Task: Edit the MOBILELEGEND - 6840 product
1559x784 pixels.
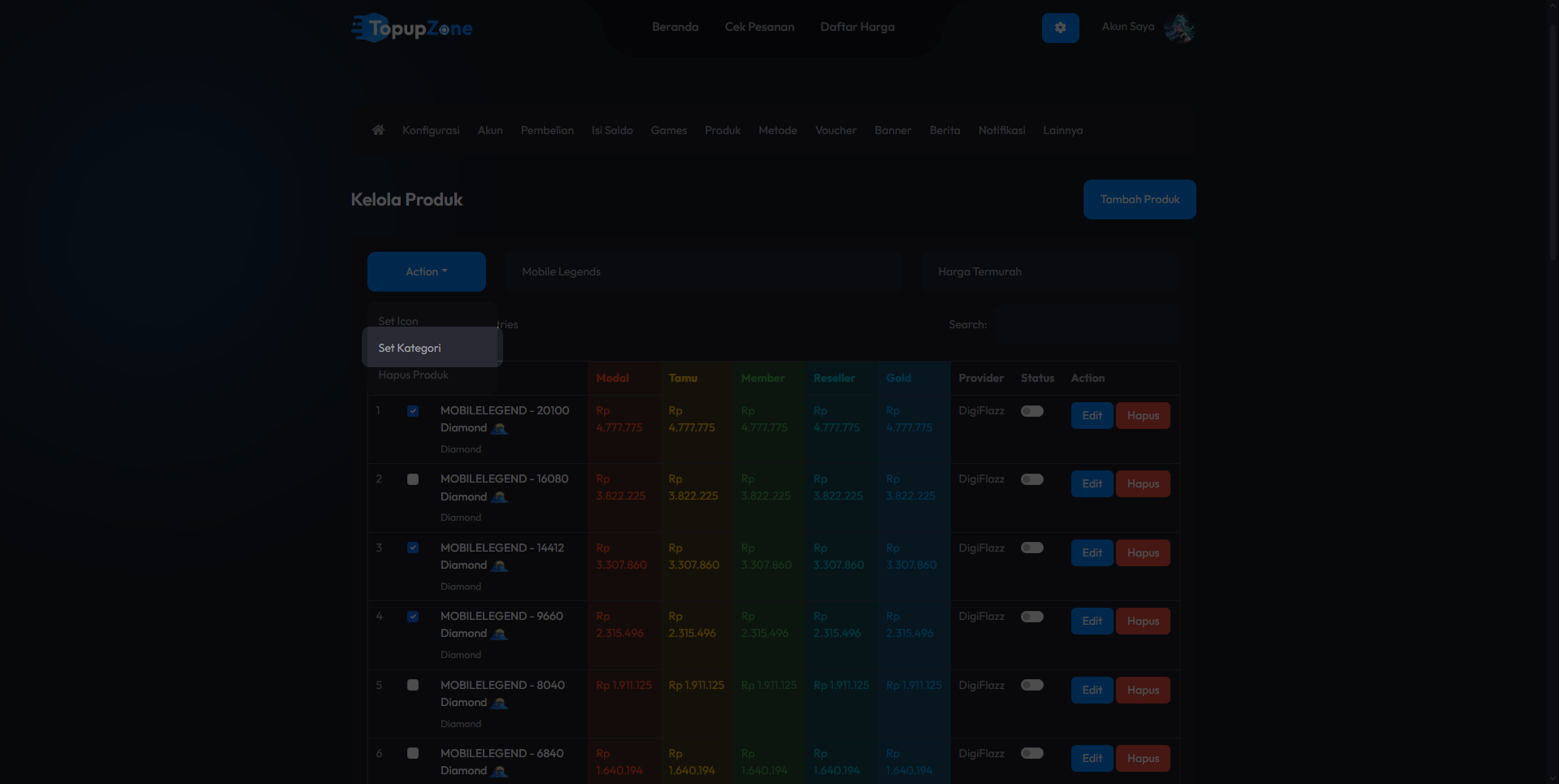Action: (x=1092, y=759)
